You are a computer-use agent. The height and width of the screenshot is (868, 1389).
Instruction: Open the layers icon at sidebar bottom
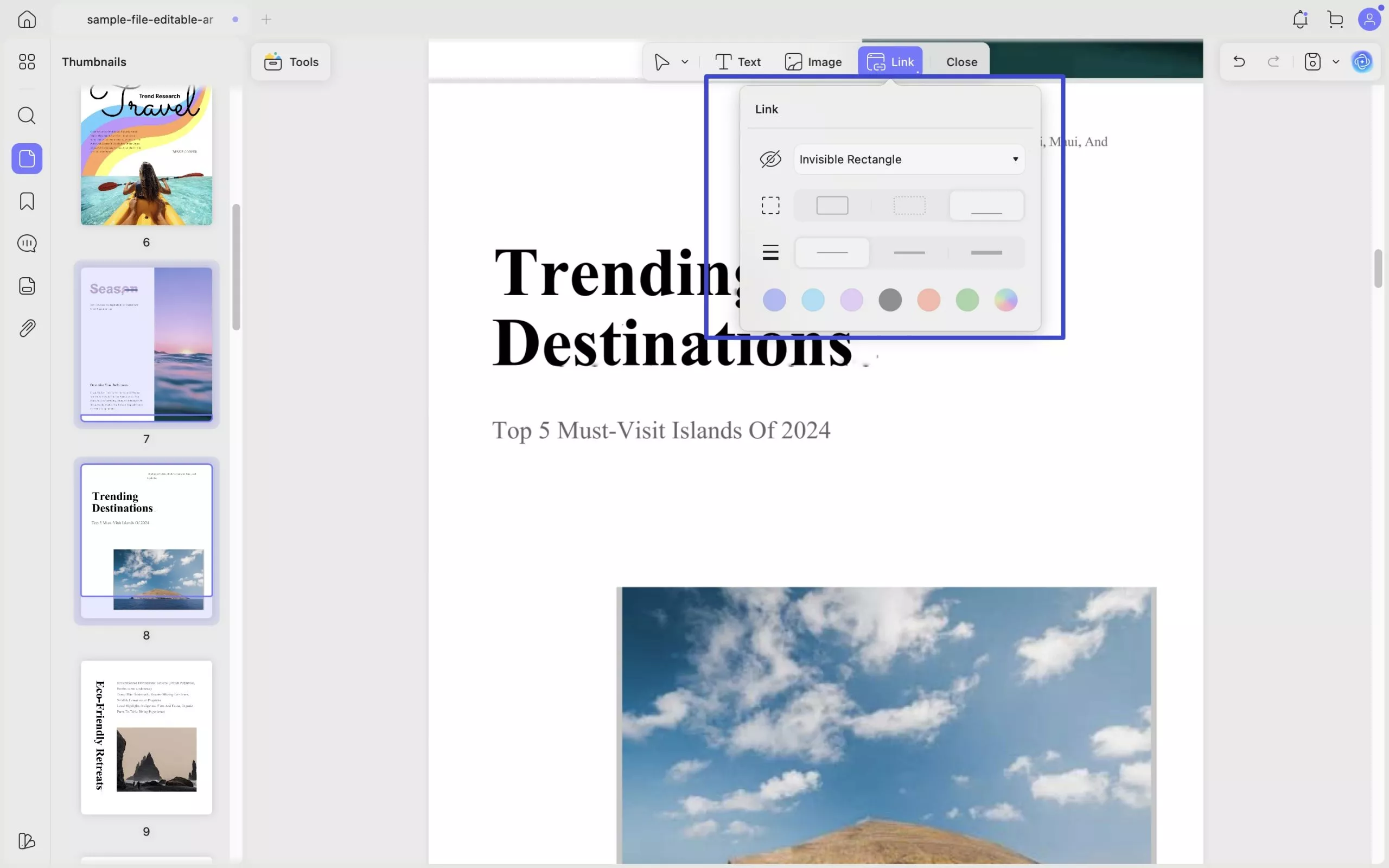coord(27,841)
